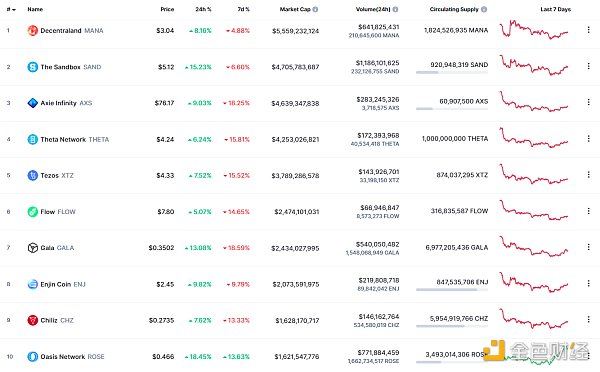
Task: Click The Sandbox SAND coin logo
Action: (x=33, y=67)
